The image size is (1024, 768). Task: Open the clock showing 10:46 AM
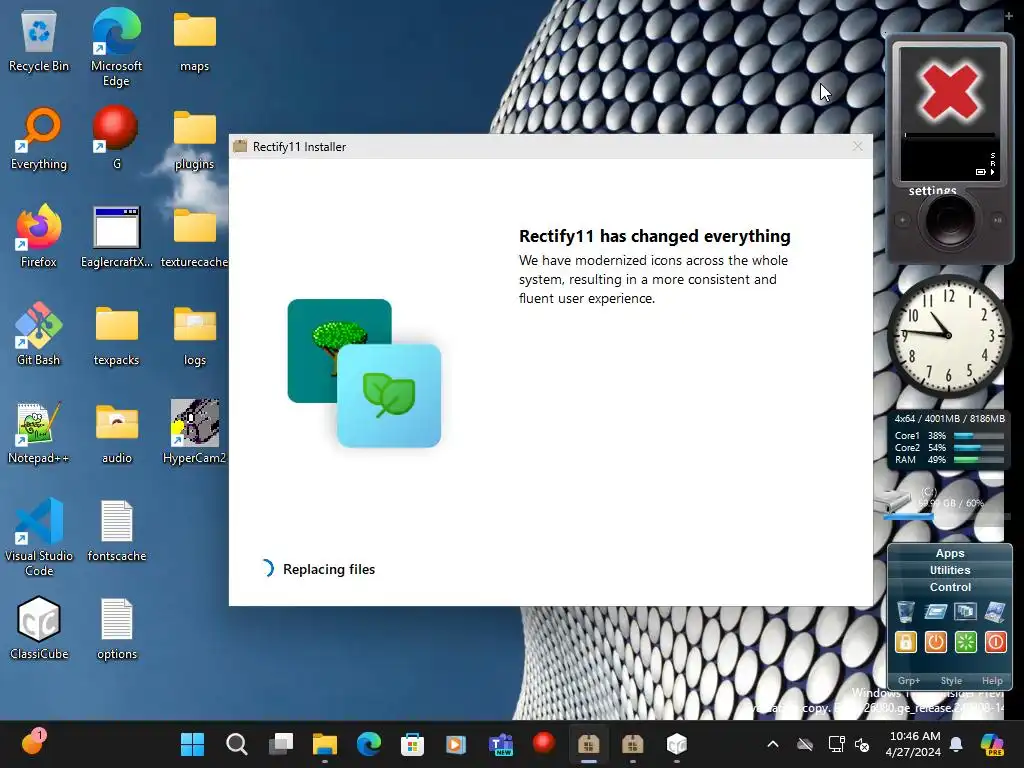point(914,744)
